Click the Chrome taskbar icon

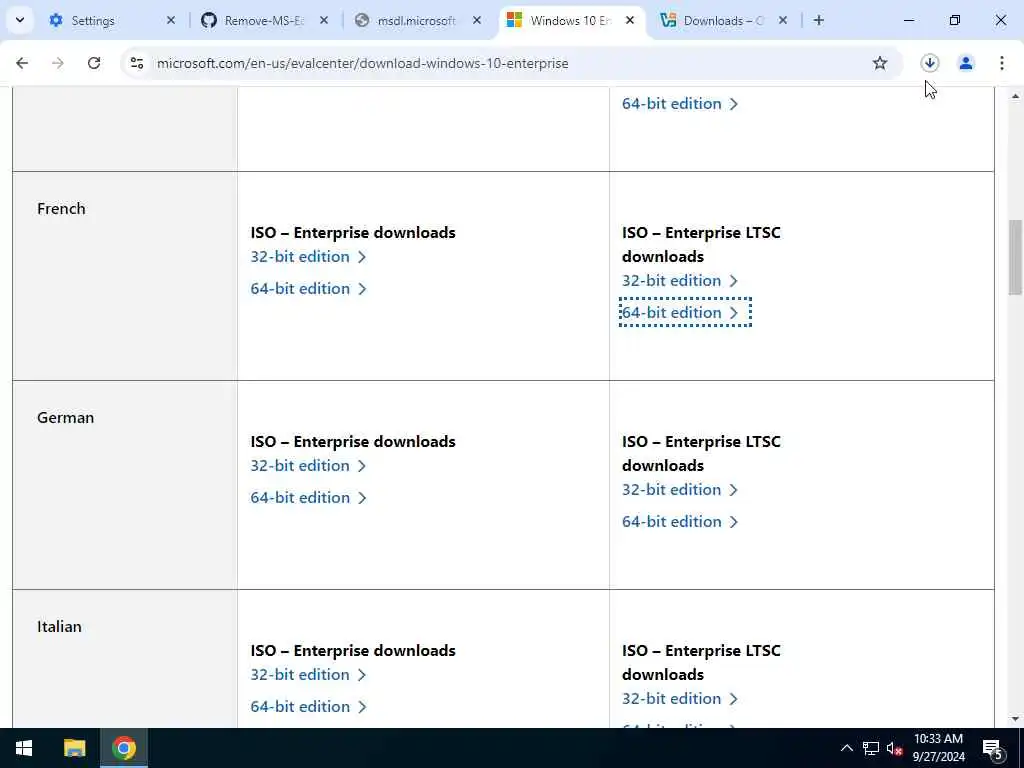coord(124,748)
